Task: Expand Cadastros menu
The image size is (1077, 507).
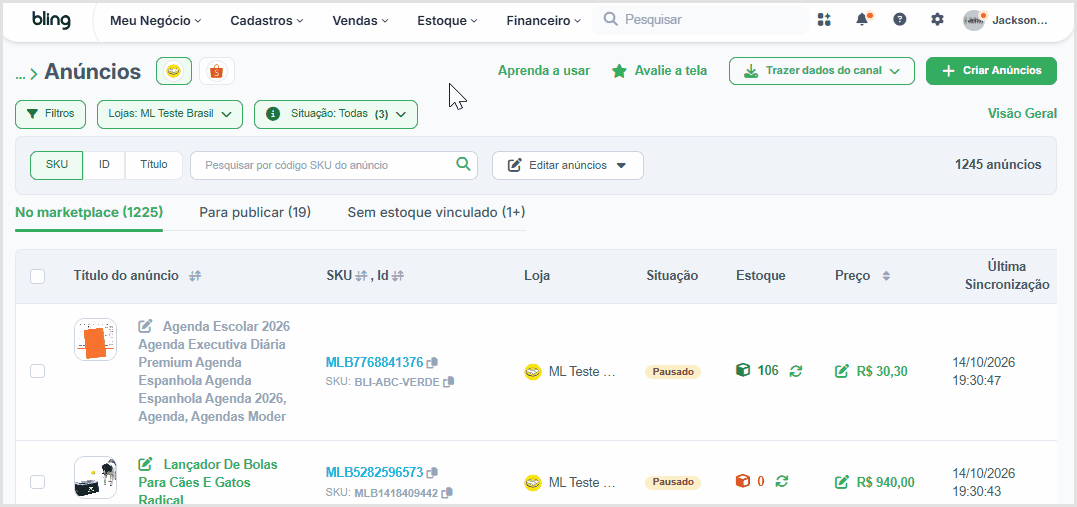Action: (267, 21)
